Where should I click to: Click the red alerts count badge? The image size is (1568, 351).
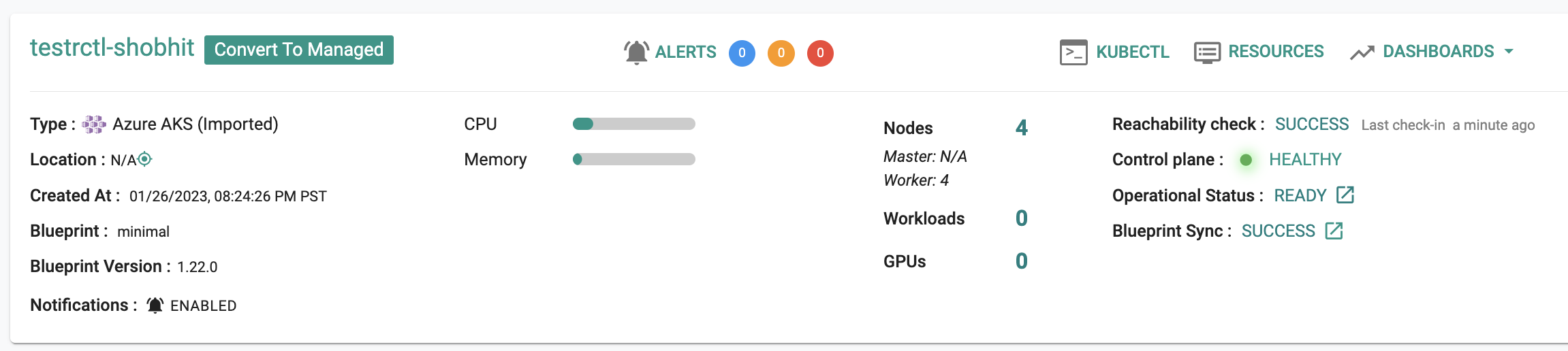pos(820,53)
